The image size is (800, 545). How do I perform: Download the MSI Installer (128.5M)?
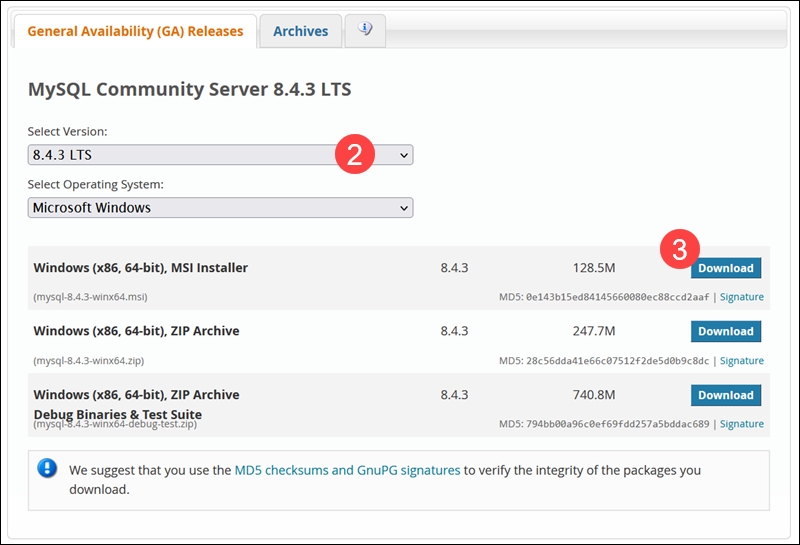(726, 268)
